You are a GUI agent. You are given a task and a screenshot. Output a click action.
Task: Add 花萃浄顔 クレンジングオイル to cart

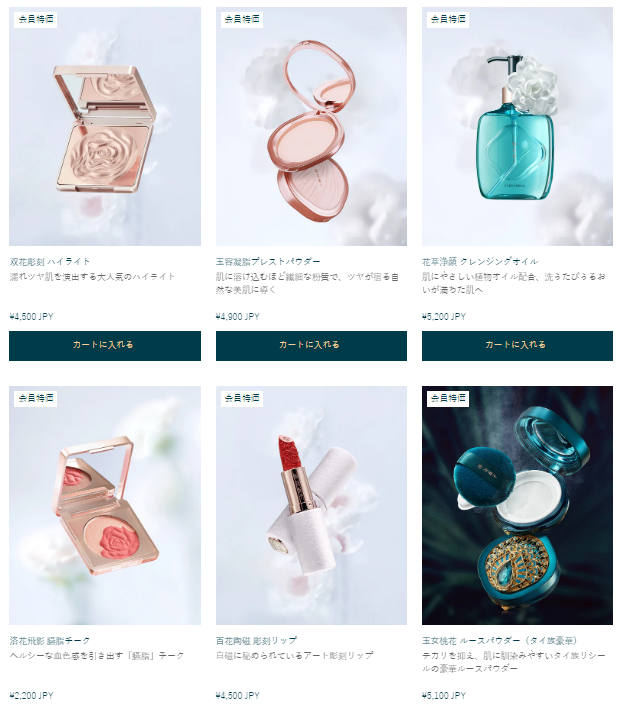(x=517, y=346)
